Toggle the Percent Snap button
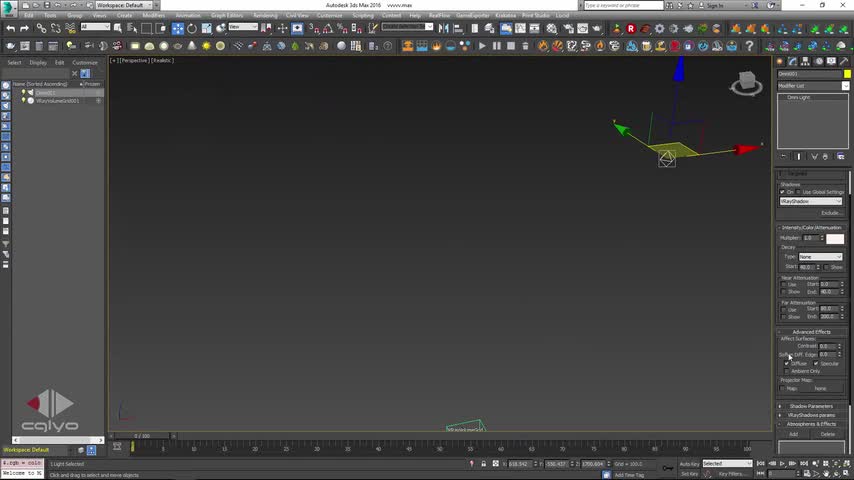854x480 pixels. 342,28
